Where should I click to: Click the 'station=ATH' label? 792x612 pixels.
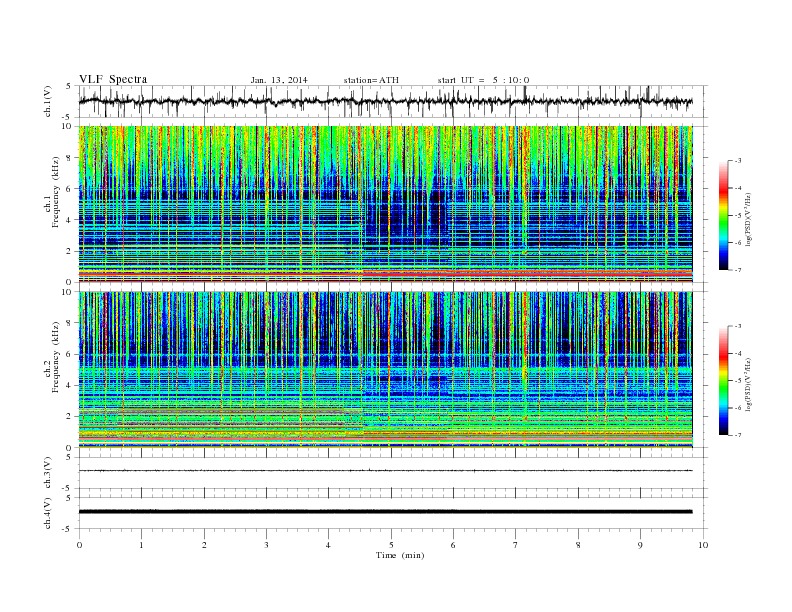coord(371,80)
